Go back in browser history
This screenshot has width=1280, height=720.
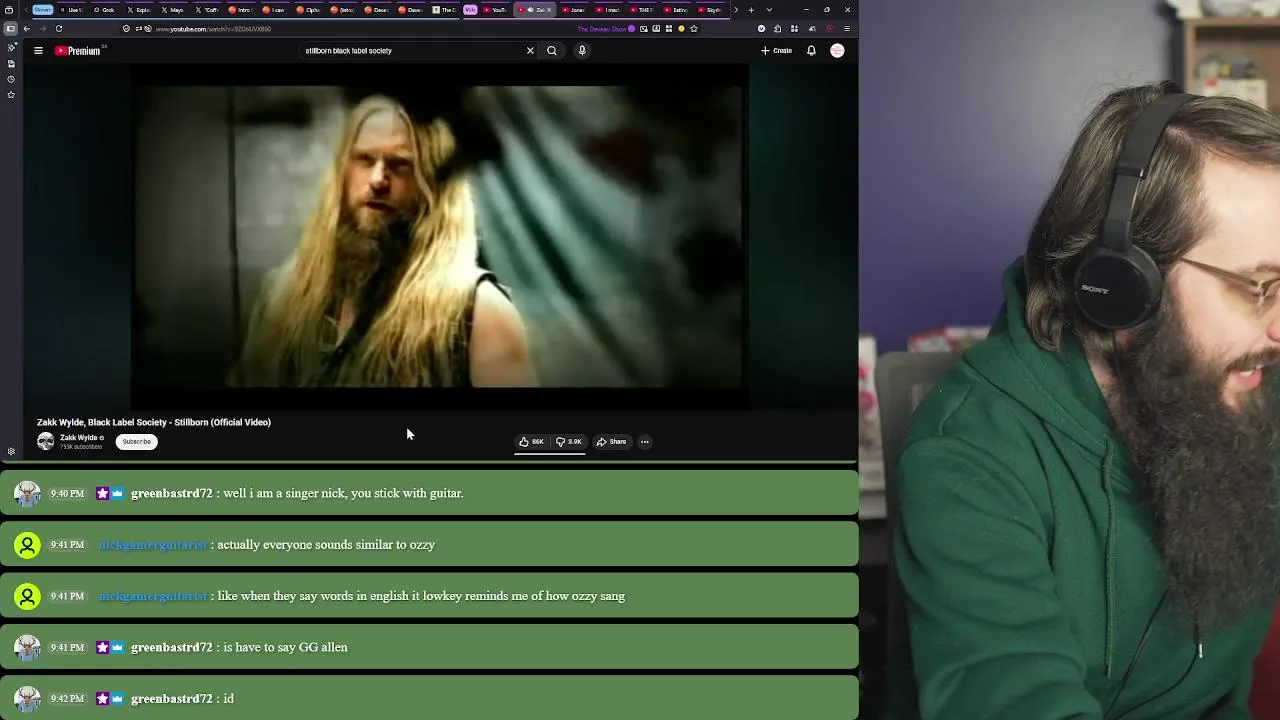tap(27, 29)
